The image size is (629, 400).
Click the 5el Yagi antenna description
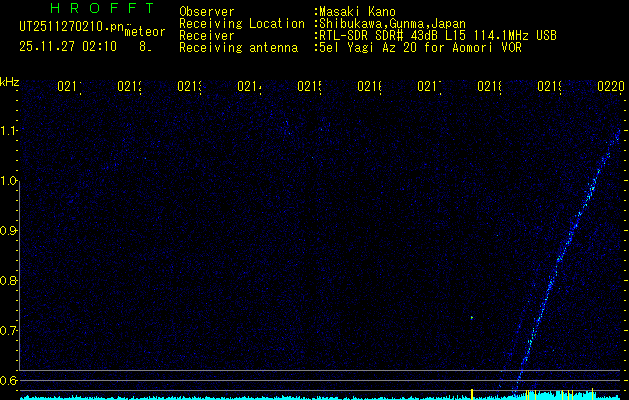click(420, 48)
